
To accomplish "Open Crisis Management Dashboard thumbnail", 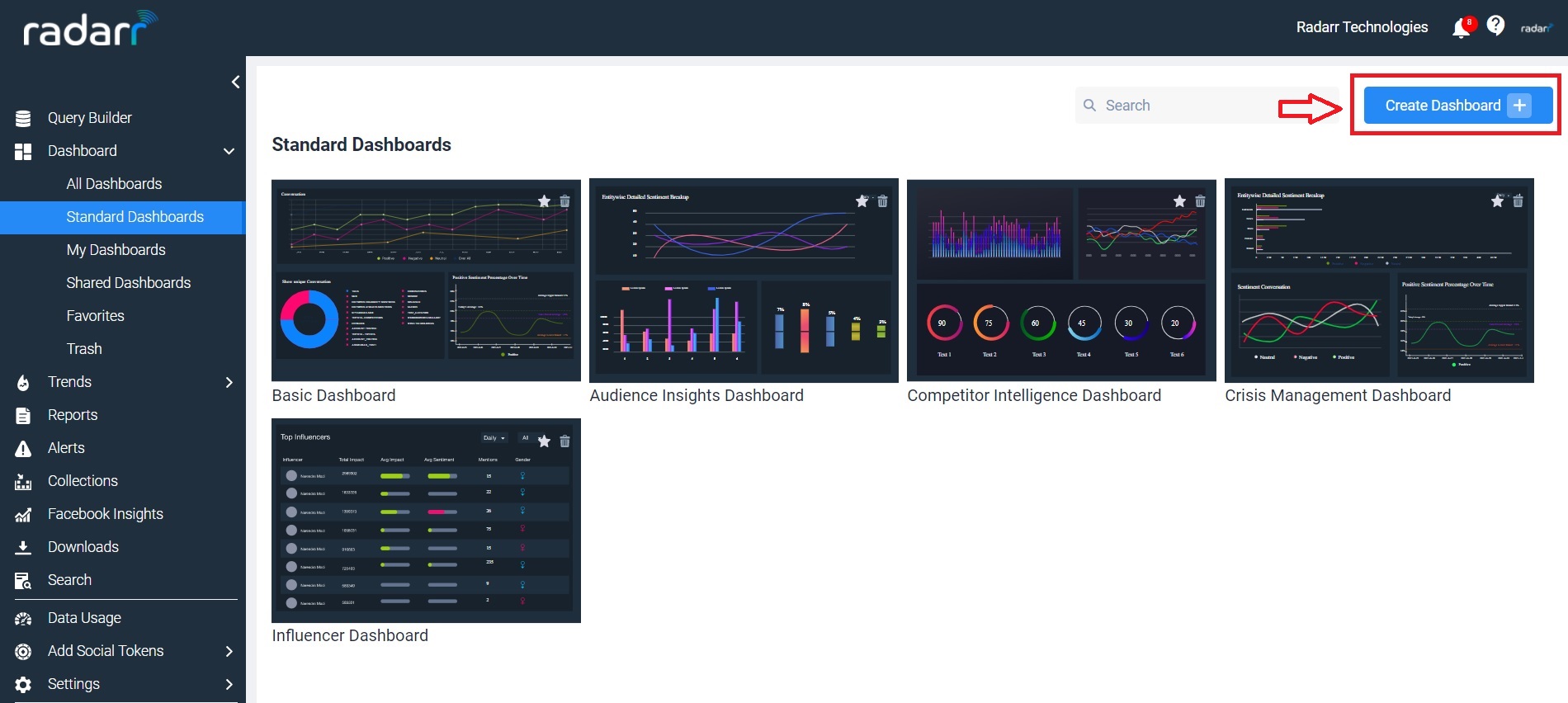I will tap(1379, 281).
